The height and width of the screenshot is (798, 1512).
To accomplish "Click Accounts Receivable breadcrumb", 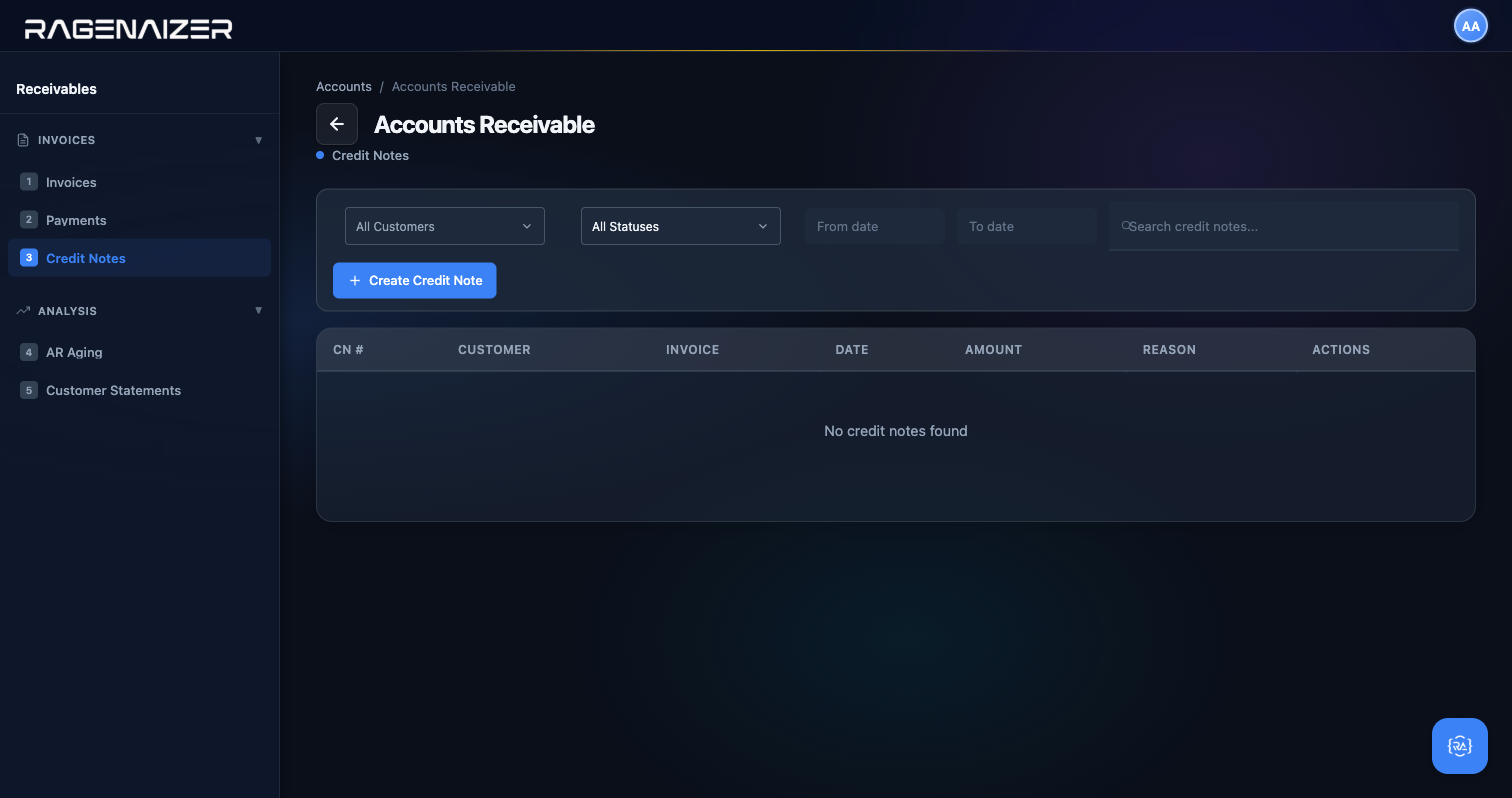I will coord(454,87).
